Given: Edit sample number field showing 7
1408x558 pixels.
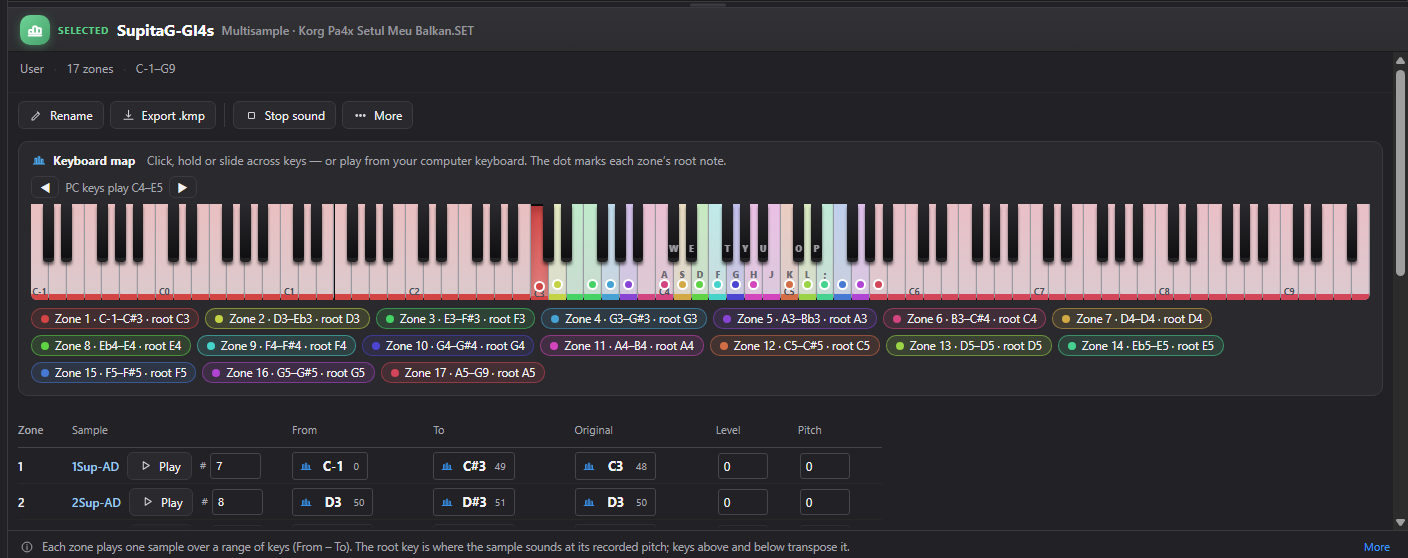Looking at the screenshot, I should tap(235, 466).
